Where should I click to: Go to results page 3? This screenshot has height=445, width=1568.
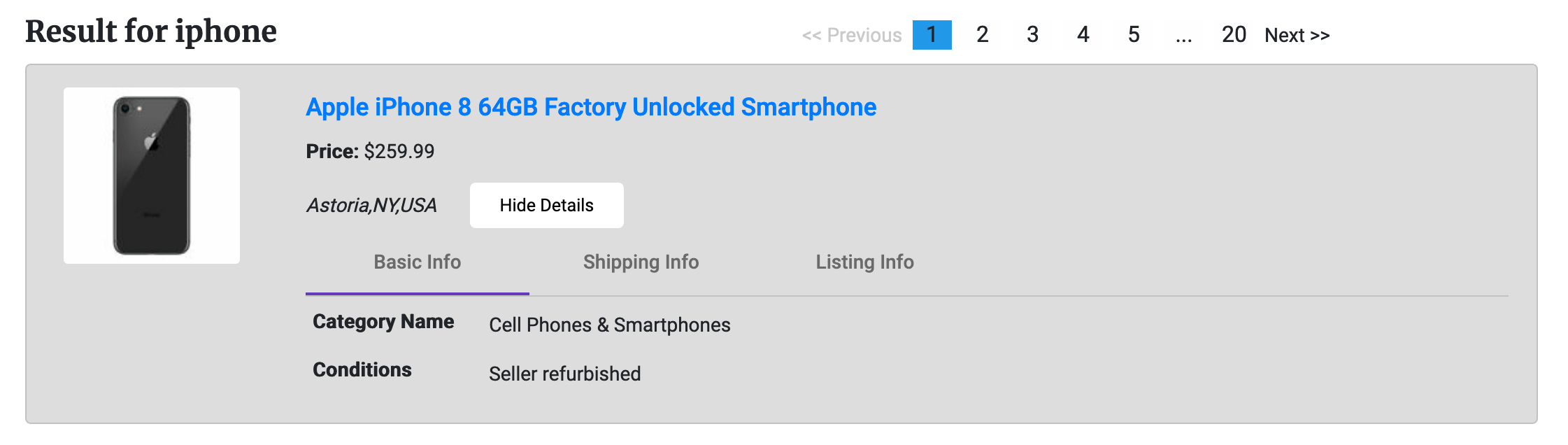click(x=1032, y=35)
